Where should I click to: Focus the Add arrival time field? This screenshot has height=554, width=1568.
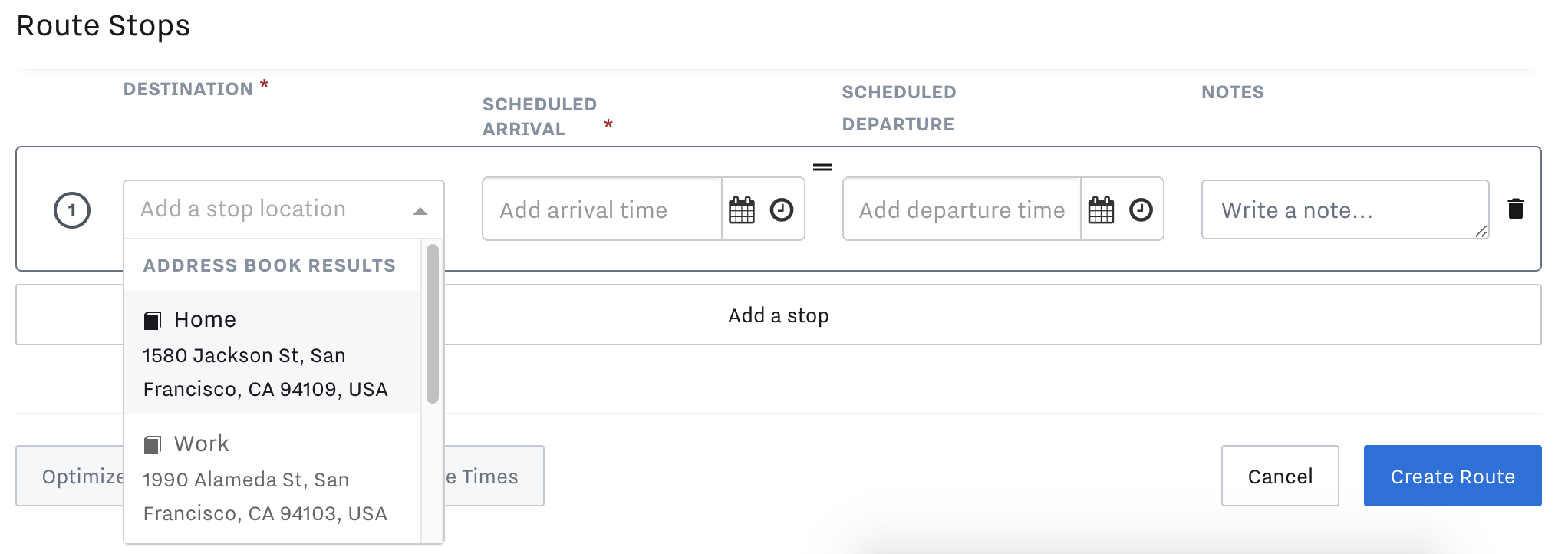coord(602,209)
